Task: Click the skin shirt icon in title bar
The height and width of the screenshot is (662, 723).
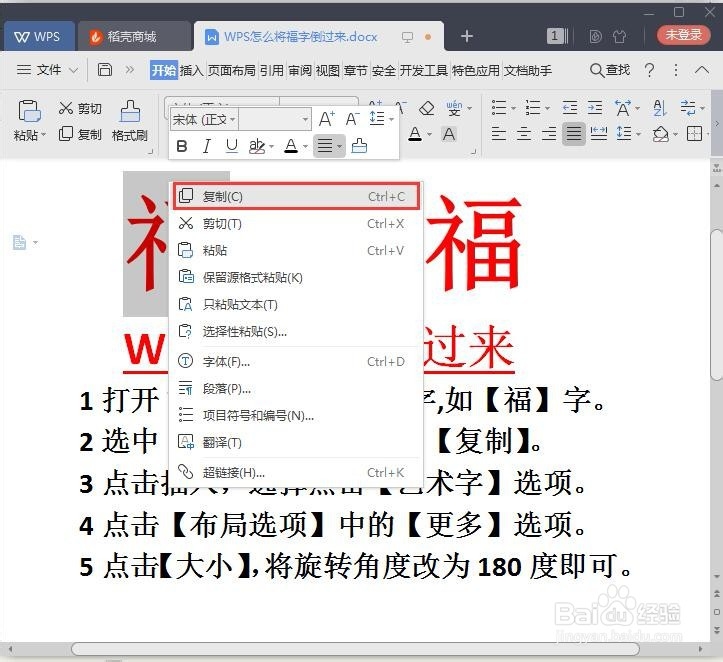Action: (x=619, y=36)
